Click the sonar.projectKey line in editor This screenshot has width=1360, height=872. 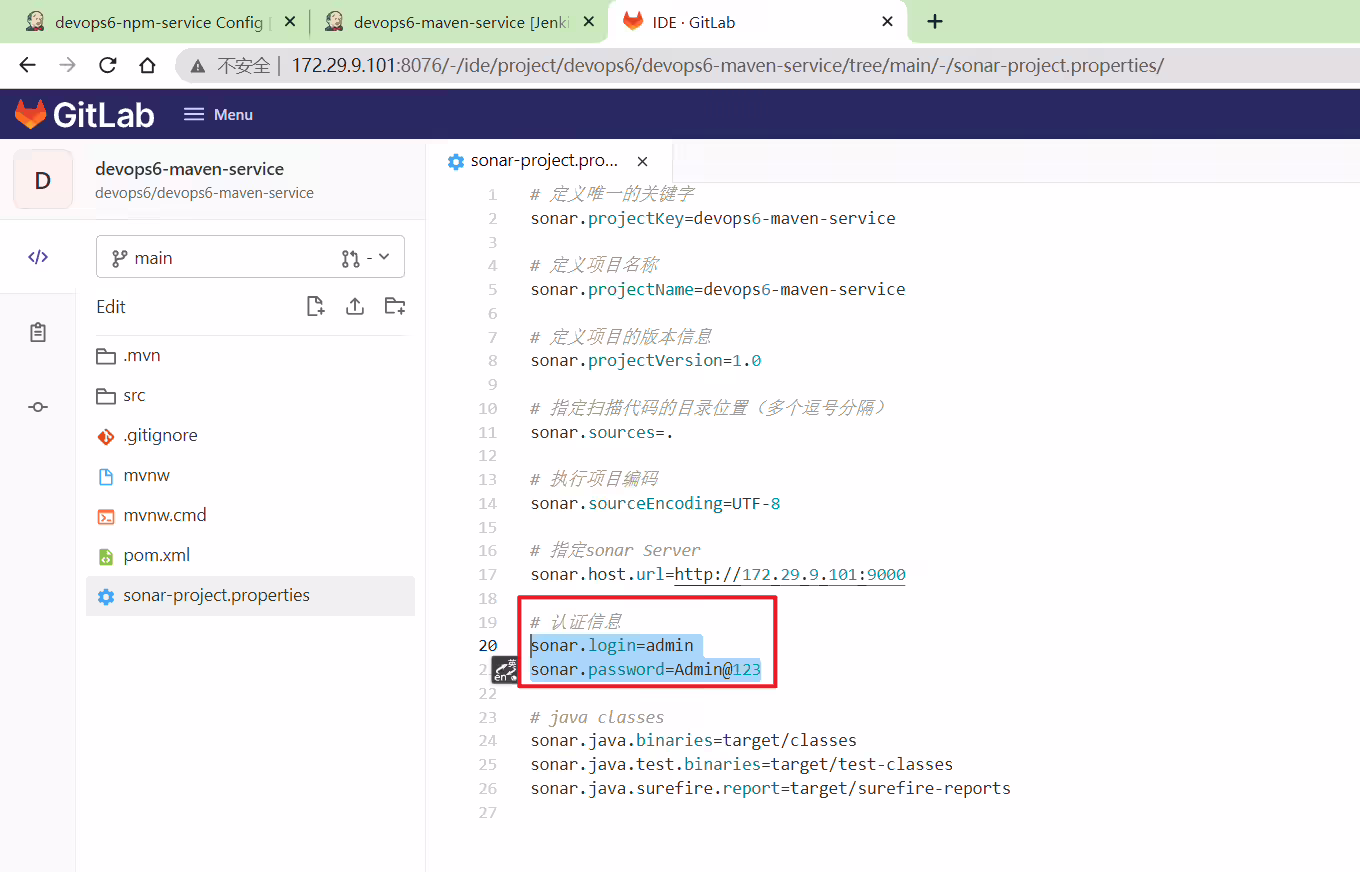713,218
